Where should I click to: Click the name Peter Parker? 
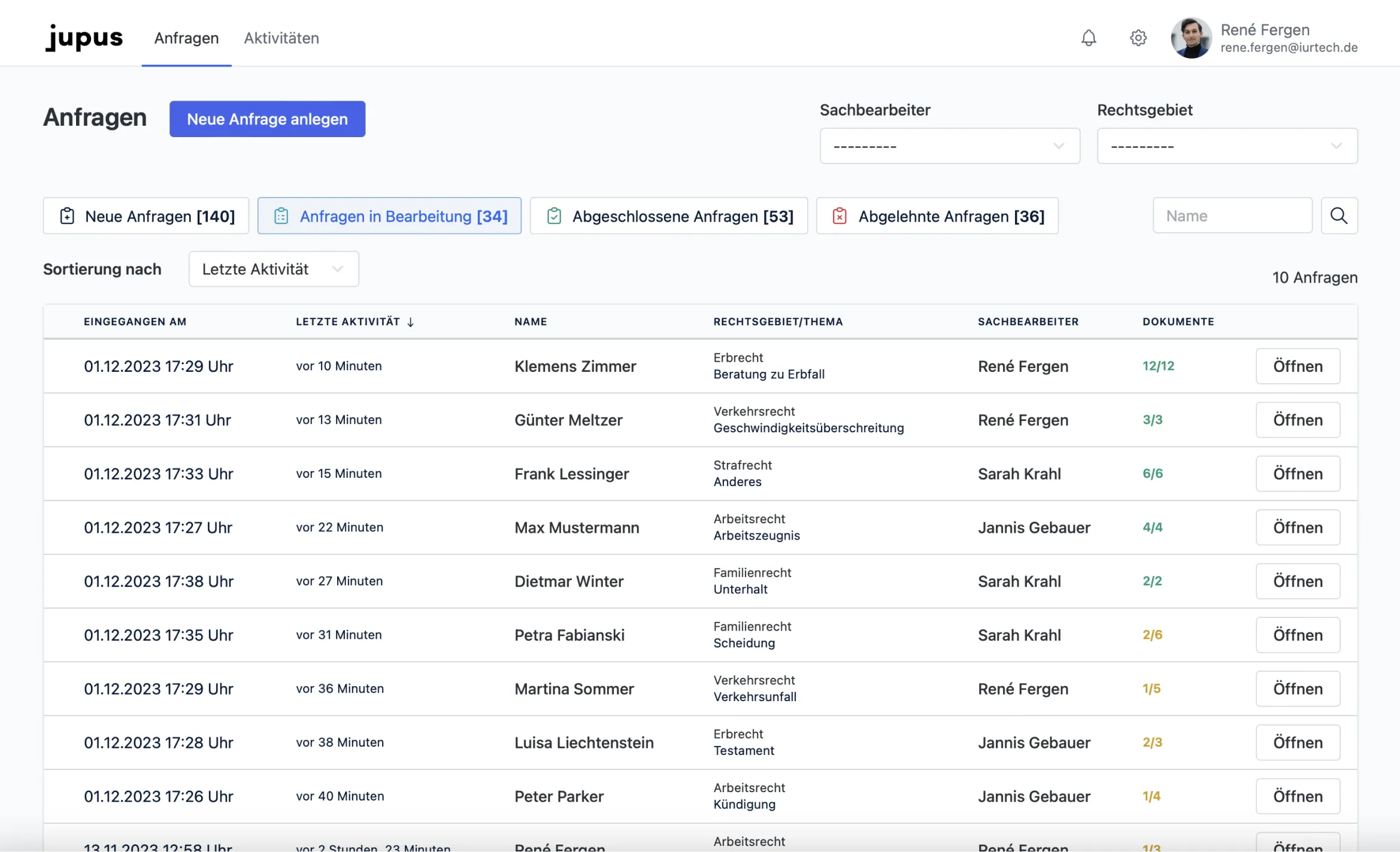559,798
